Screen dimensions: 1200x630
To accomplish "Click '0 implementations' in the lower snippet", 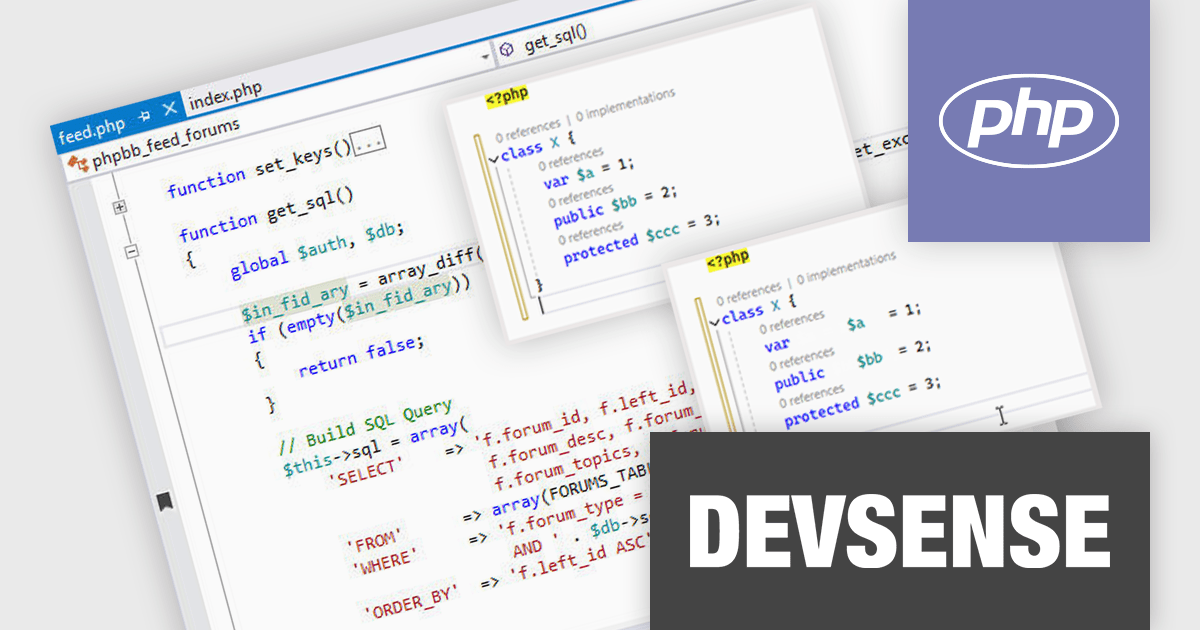I will (x=846, y=266).
